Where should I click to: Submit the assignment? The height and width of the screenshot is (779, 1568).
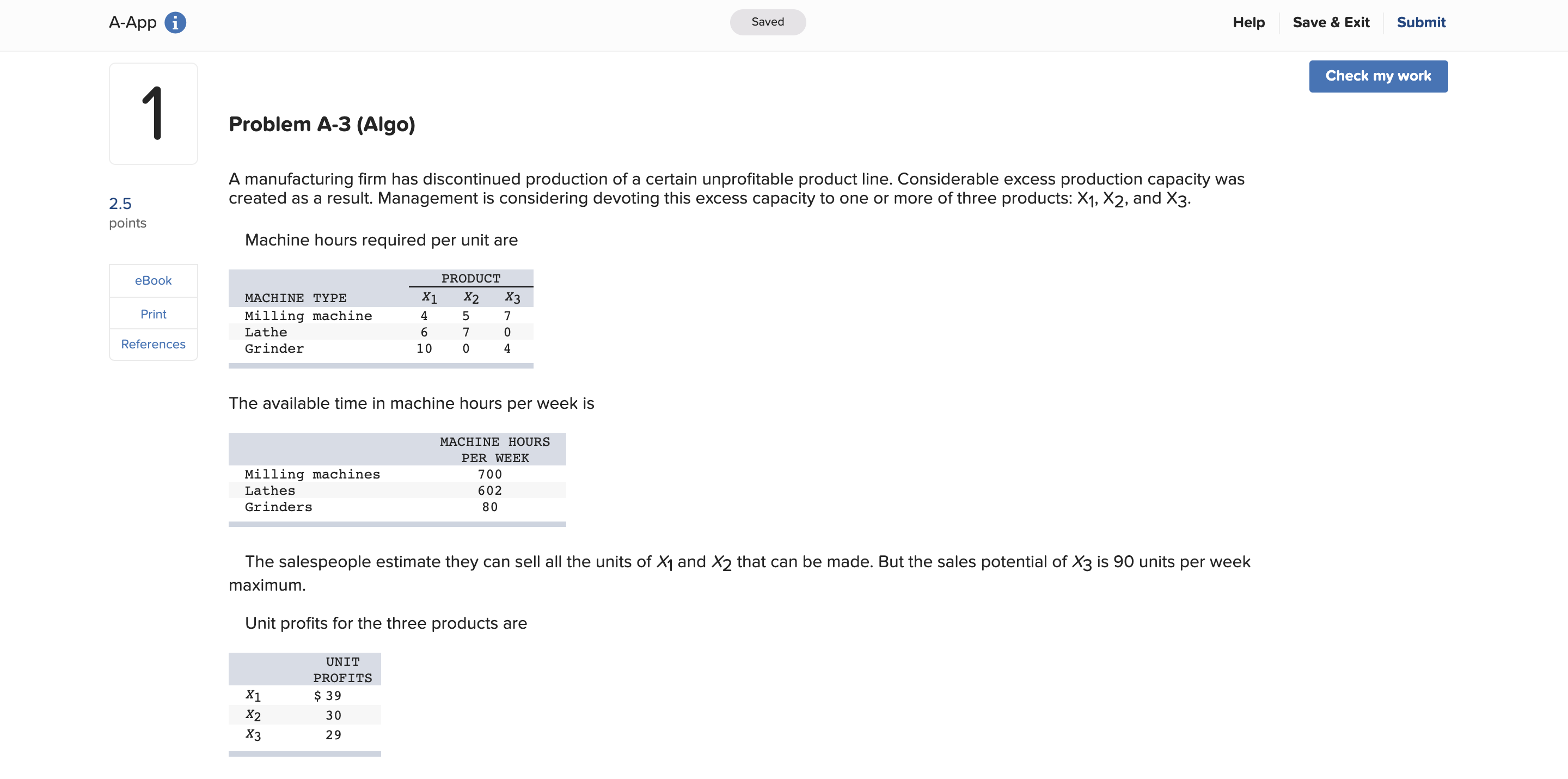click(1420, 22)
